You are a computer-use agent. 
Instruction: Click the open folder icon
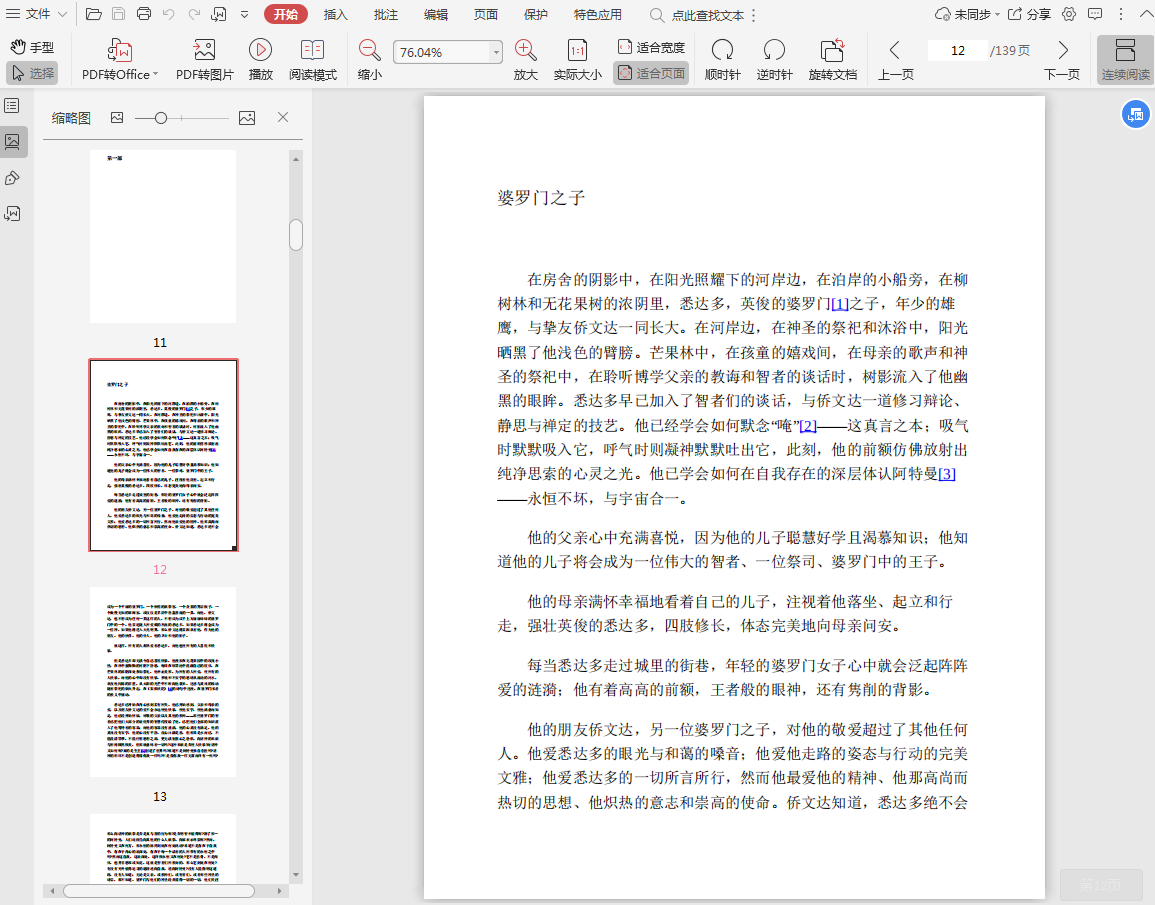pyautogui.click(x=94, y=14)
